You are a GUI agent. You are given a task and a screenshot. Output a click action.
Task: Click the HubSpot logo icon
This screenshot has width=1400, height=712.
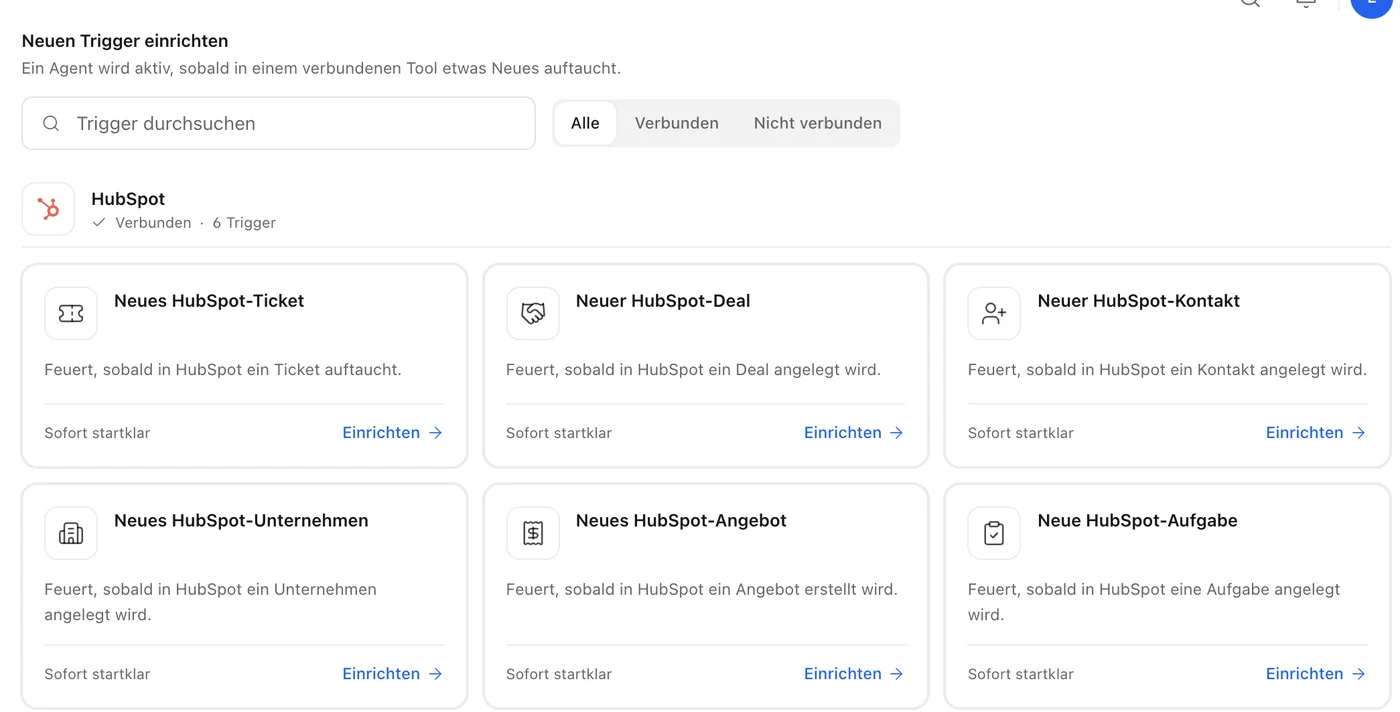(x=48, y=209)
